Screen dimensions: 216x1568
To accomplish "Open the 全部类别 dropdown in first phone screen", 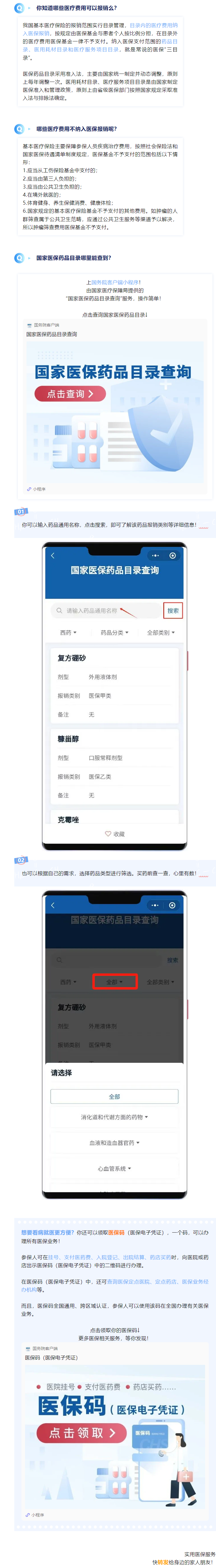I will pyautogui.click(x=161, y=632).
